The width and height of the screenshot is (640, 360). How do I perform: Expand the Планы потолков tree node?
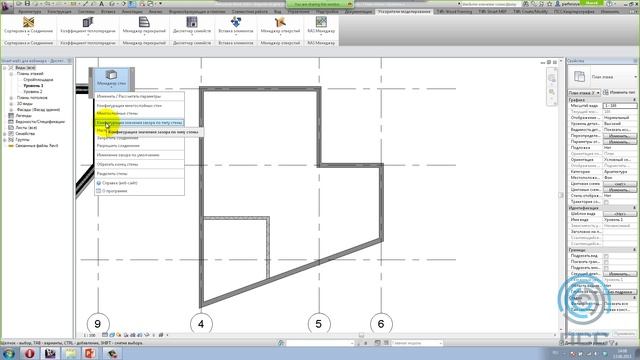(11, 98)
